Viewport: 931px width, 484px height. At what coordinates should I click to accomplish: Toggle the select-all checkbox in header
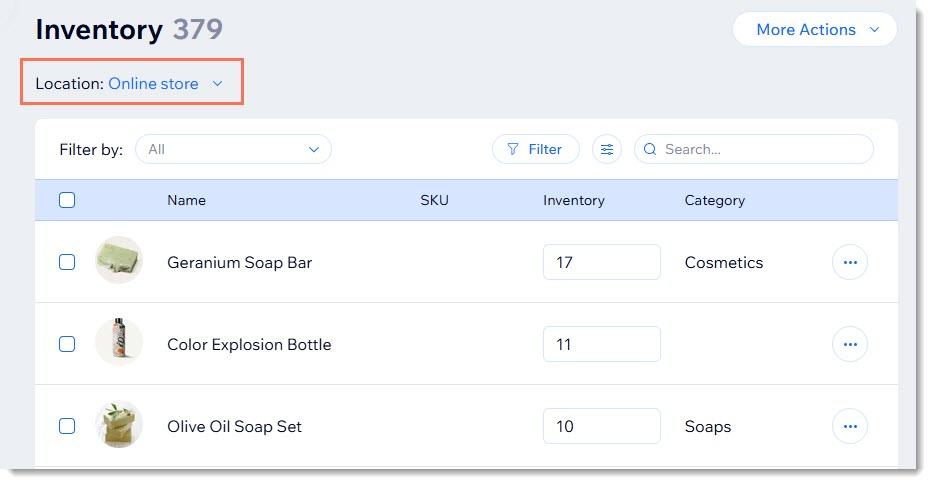[x=67, y=200]
